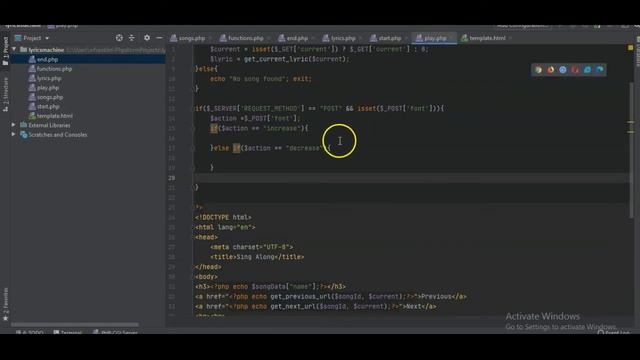Toggle the Favorites tool window side tab

pos(5,304)
